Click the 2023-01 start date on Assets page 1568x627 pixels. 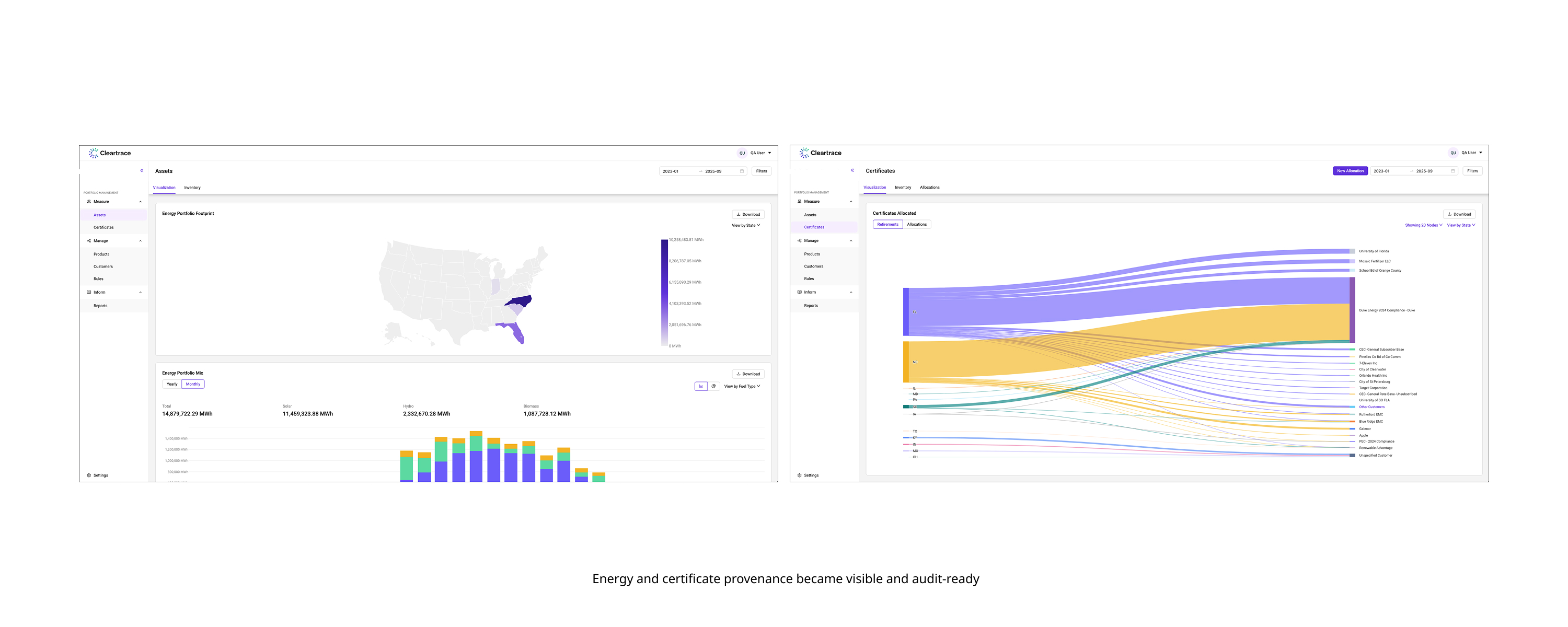[x=671, y=171]
